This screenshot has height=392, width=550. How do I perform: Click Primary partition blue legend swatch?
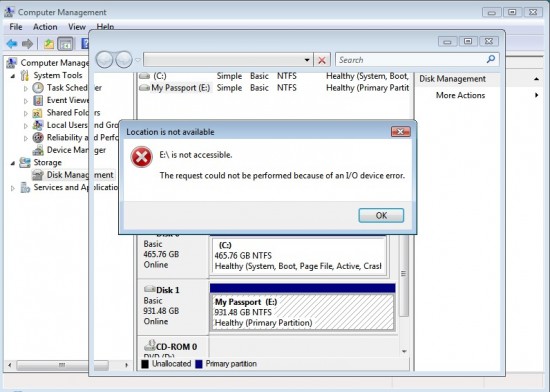[199, 364]
